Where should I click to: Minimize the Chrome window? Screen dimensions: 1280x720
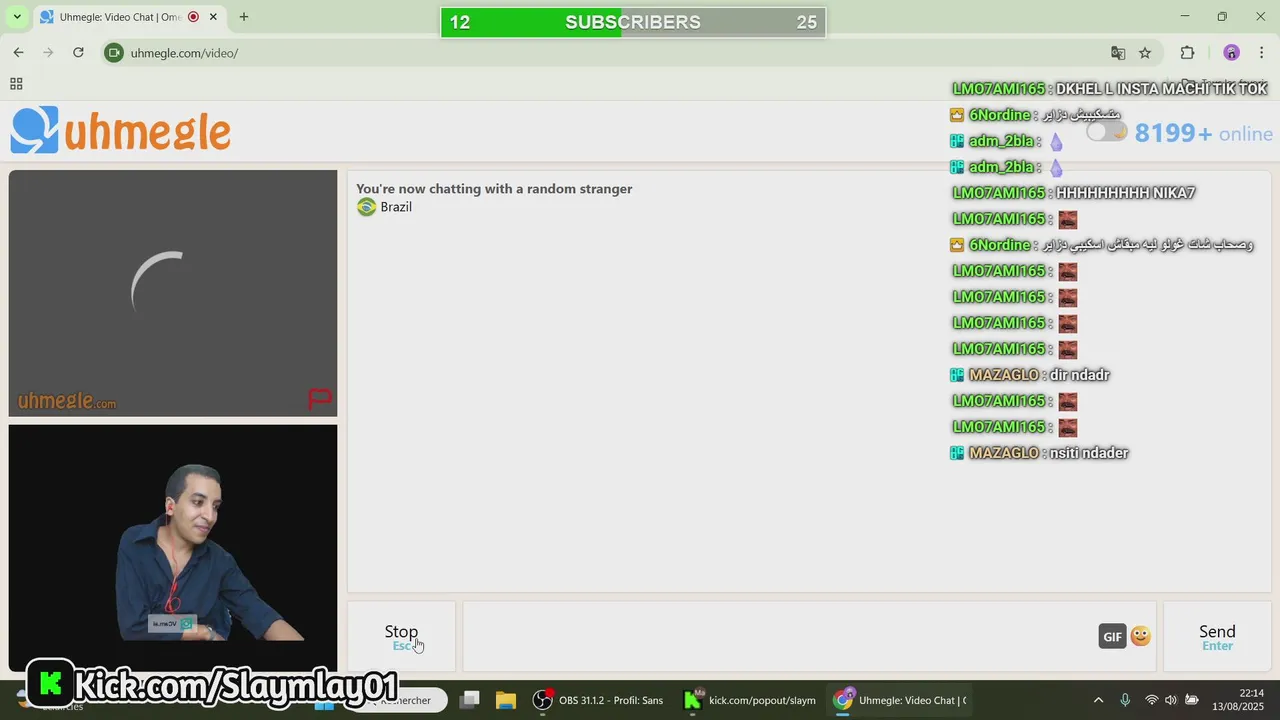1185,16
